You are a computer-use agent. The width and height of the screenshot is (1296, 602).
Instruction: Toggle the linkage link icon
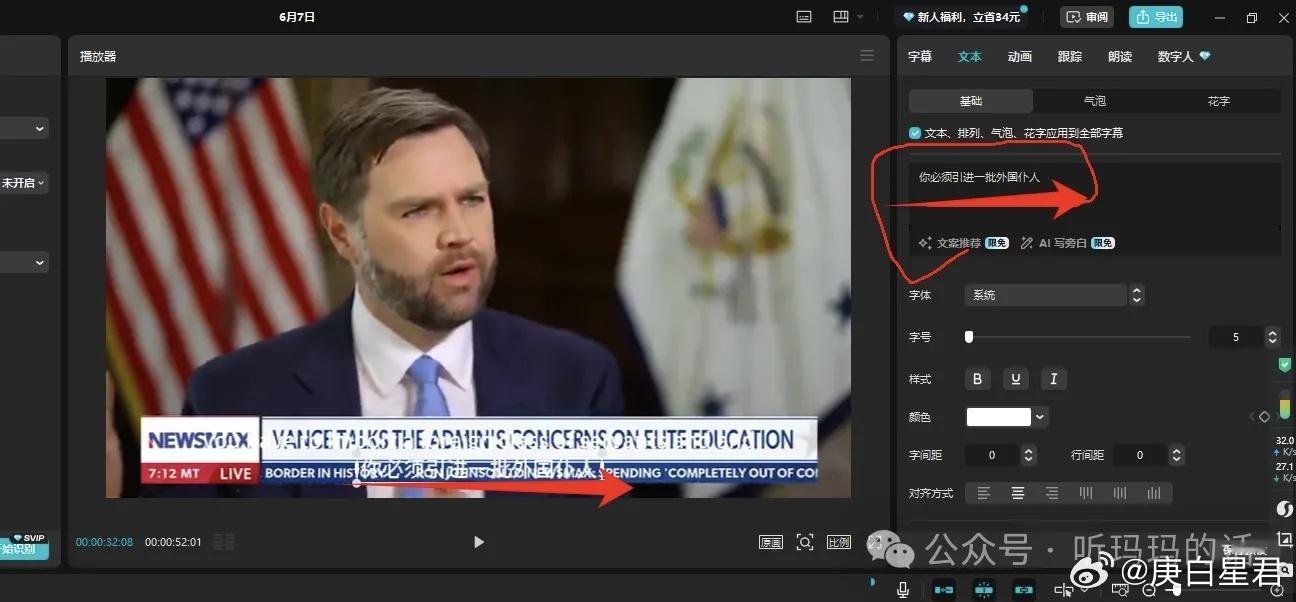tap(1023, 590)
